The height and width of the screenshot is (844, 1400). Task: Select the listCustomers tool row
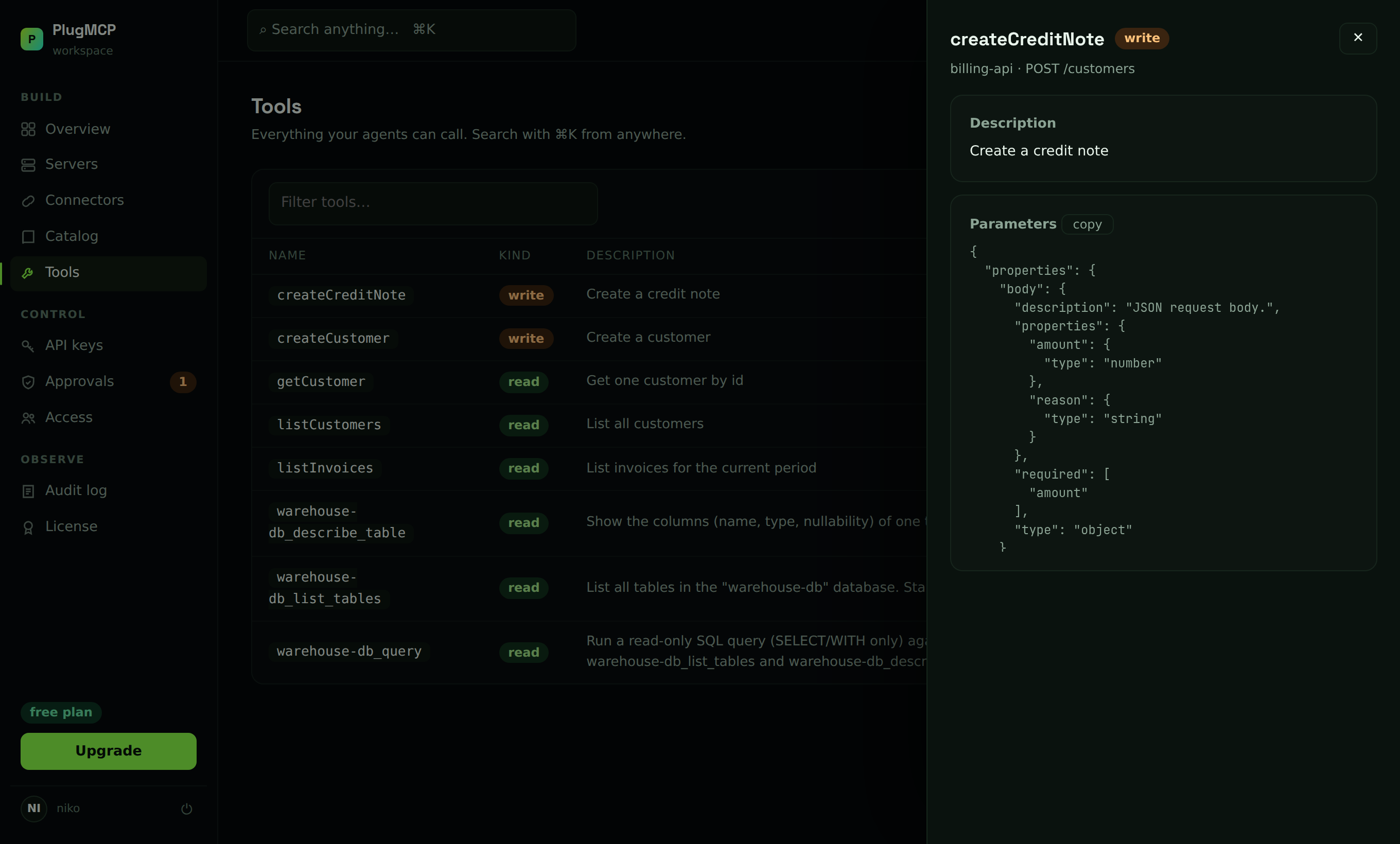tap(589, 425)
